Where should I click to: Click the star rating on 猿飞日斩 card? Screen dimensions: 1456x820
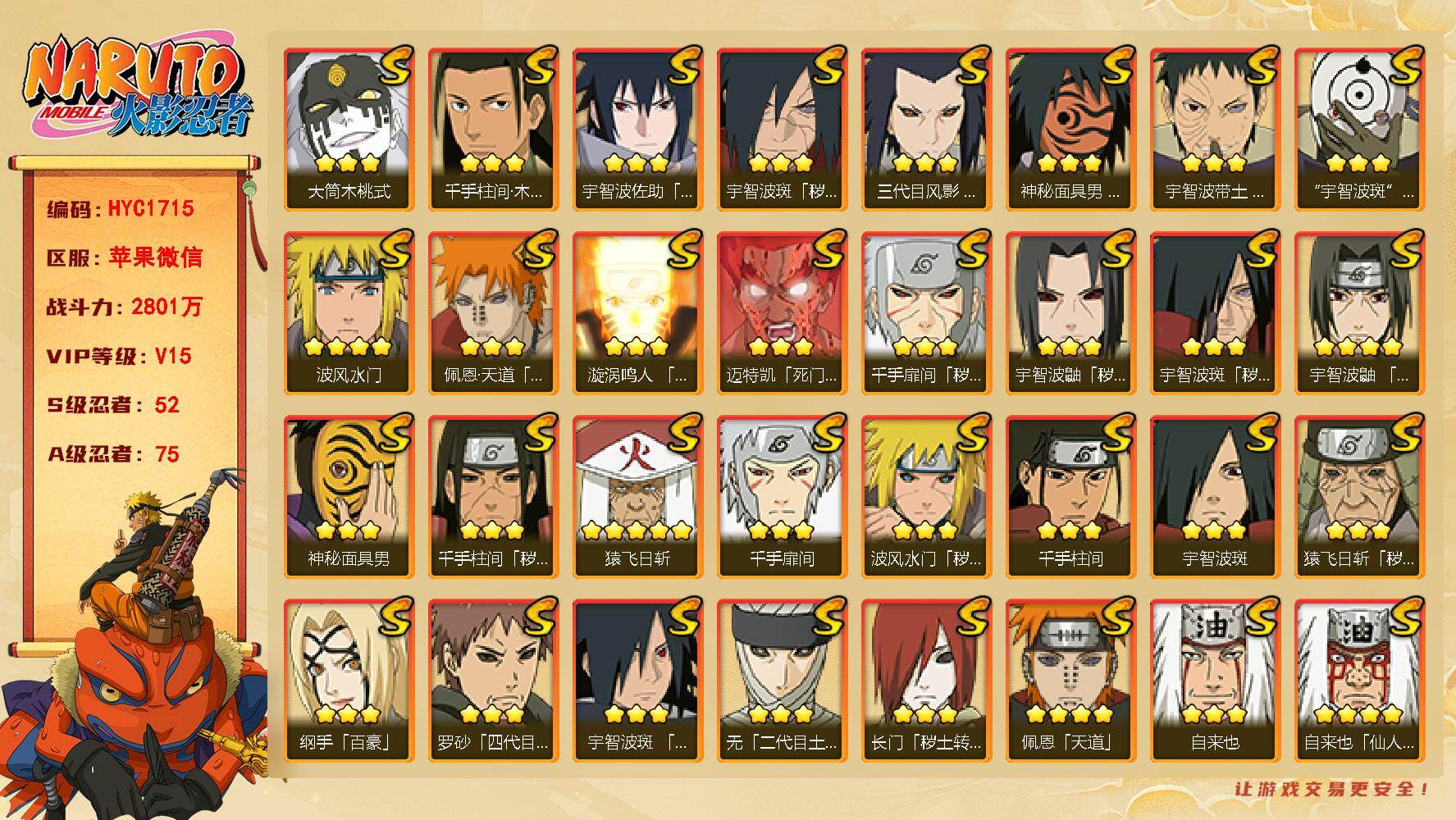[x=637, y=529]
